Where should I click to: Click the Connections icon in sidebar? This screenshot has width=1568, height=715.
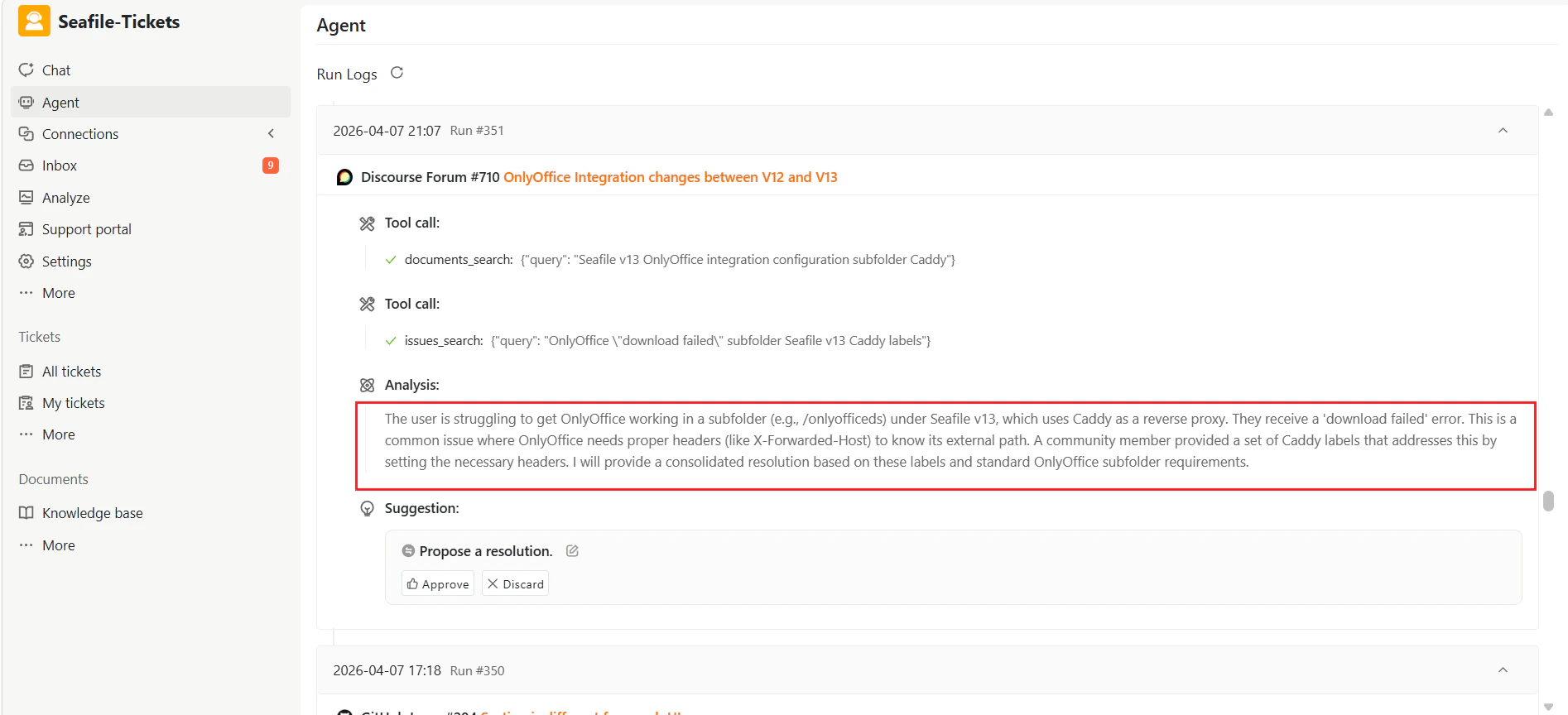26,133
